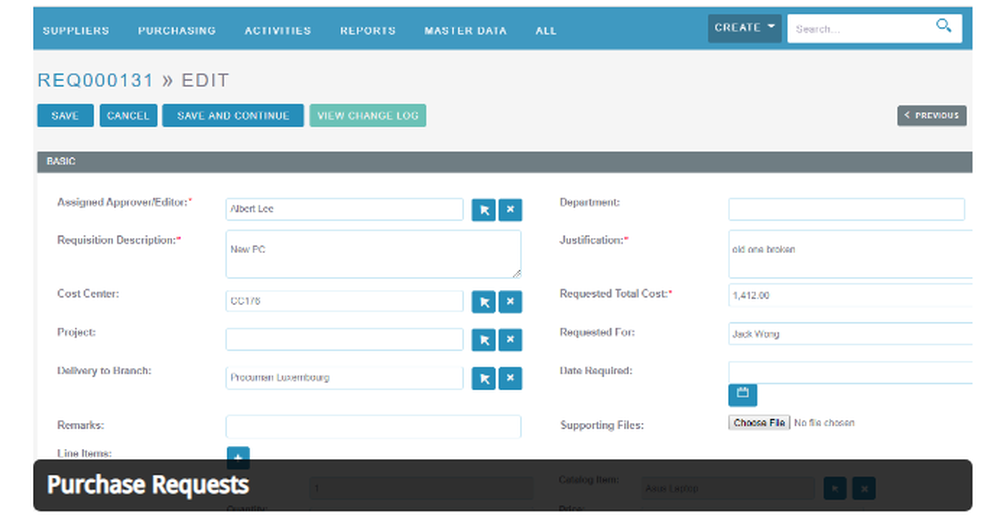The image size is (1000, 530).
Task: Click the Date Required input field
Action: click(x=850, y=372)
